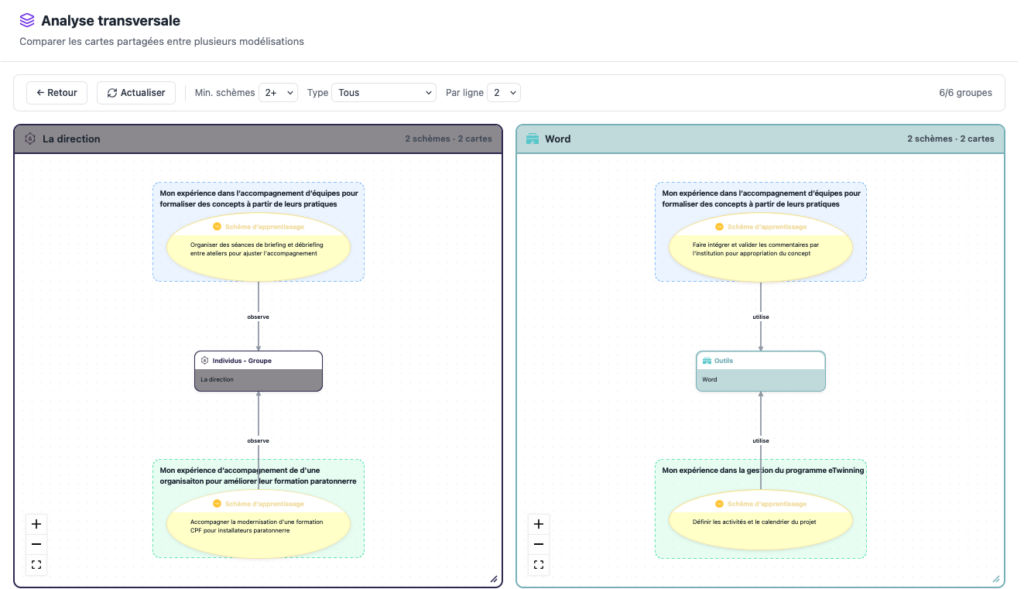Click the eTwinning experience title text

click(763, 470)
